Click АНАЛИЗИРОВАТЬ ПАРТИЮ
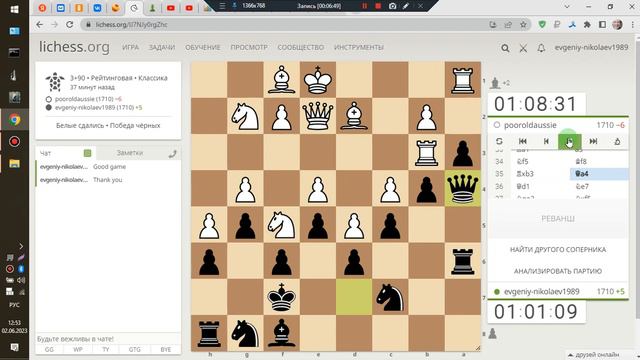 click(x=558, y=271)
